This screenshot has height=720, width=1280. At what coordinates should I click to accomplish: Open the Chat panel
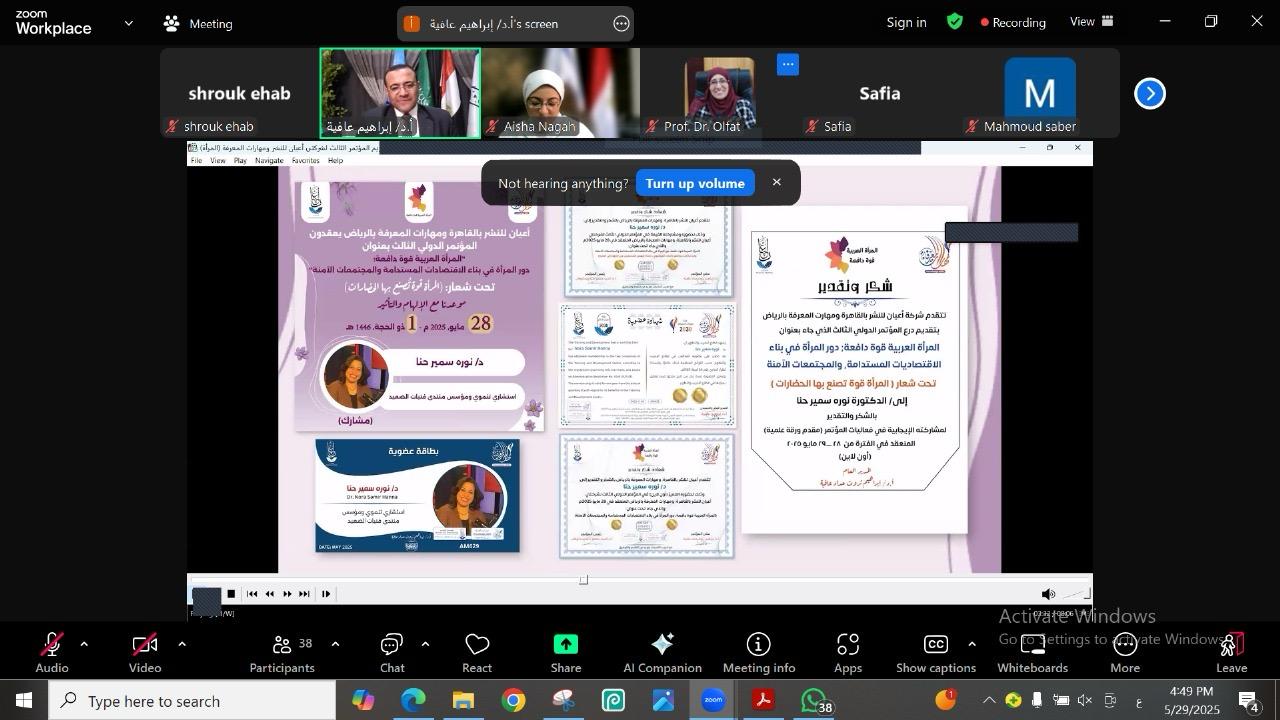392,652
